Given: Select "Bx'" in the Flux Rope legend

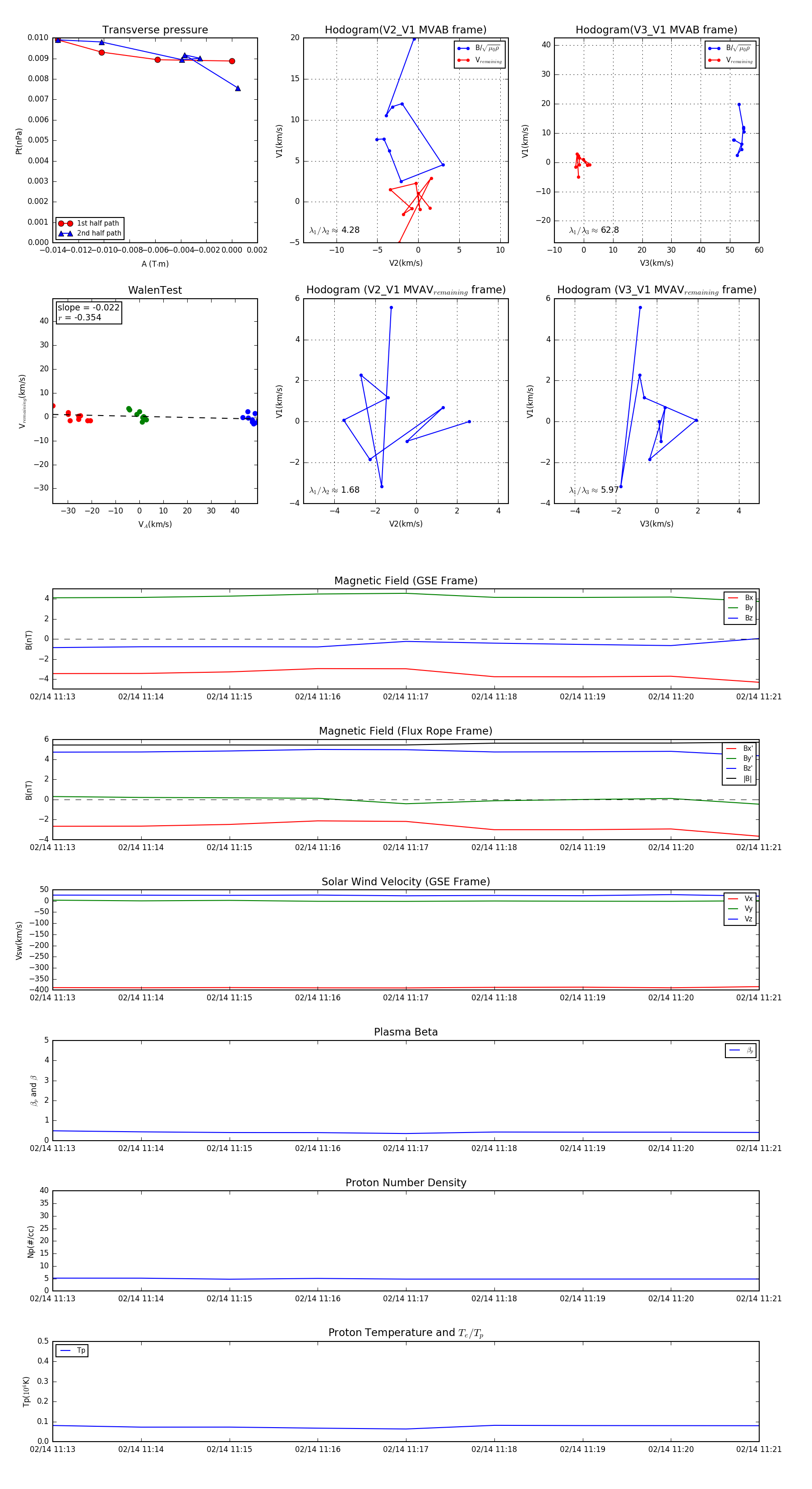Looking at the screenshot, I should tap(739, 748).
